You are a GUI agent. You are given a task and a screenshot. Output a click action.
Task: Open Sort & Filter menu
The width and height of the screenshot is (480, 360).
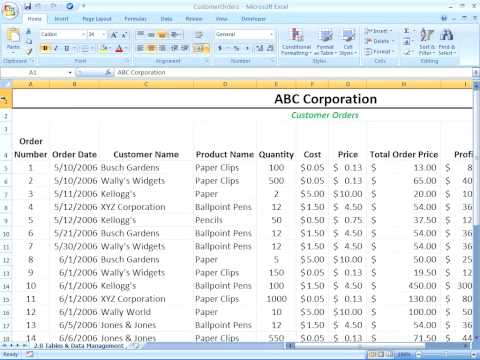tap(427, 42)
